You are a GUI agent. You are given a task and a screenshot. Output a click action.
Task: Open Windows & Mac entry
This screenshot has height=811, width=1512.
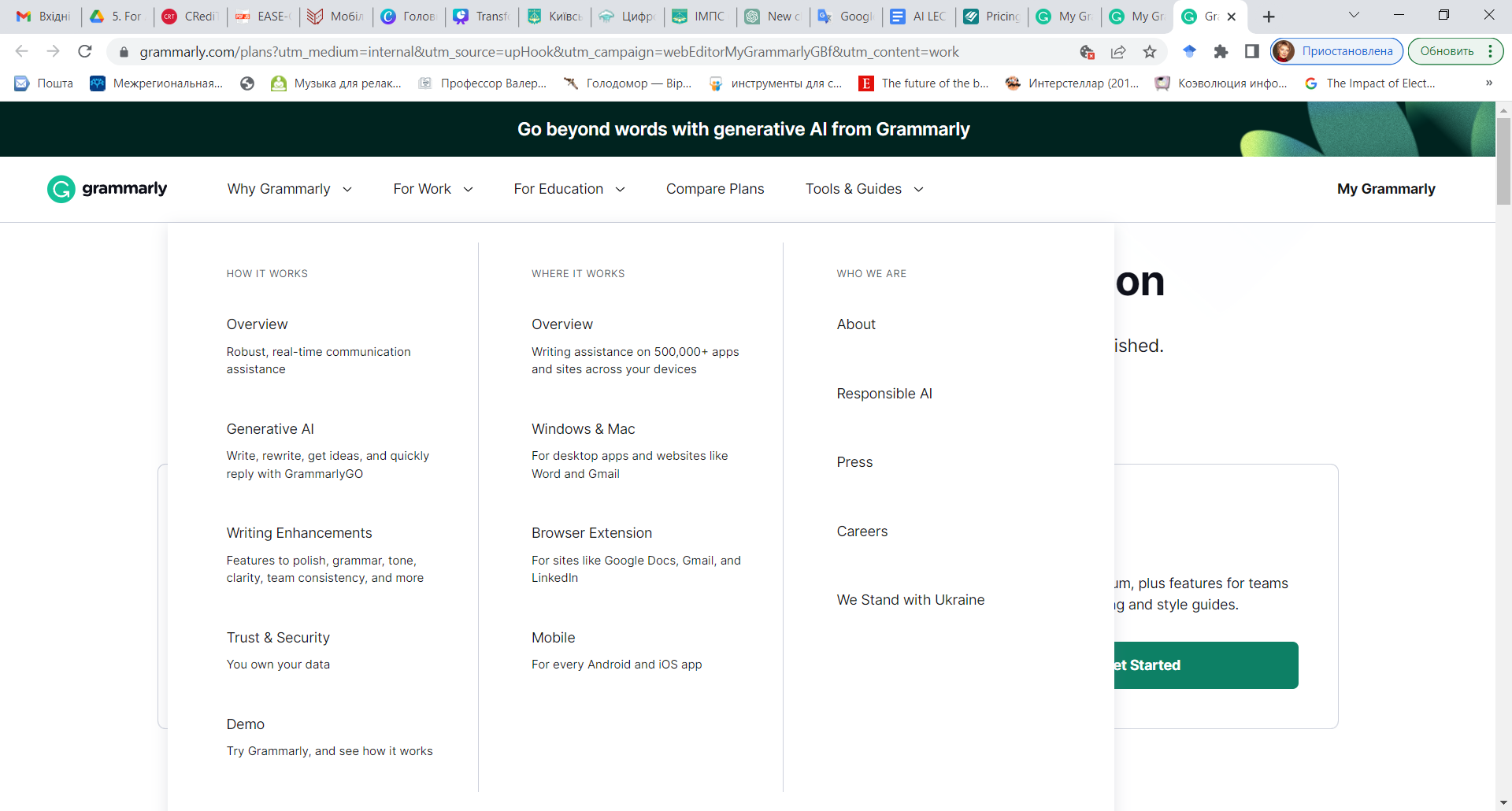click(x=583, y=429)
